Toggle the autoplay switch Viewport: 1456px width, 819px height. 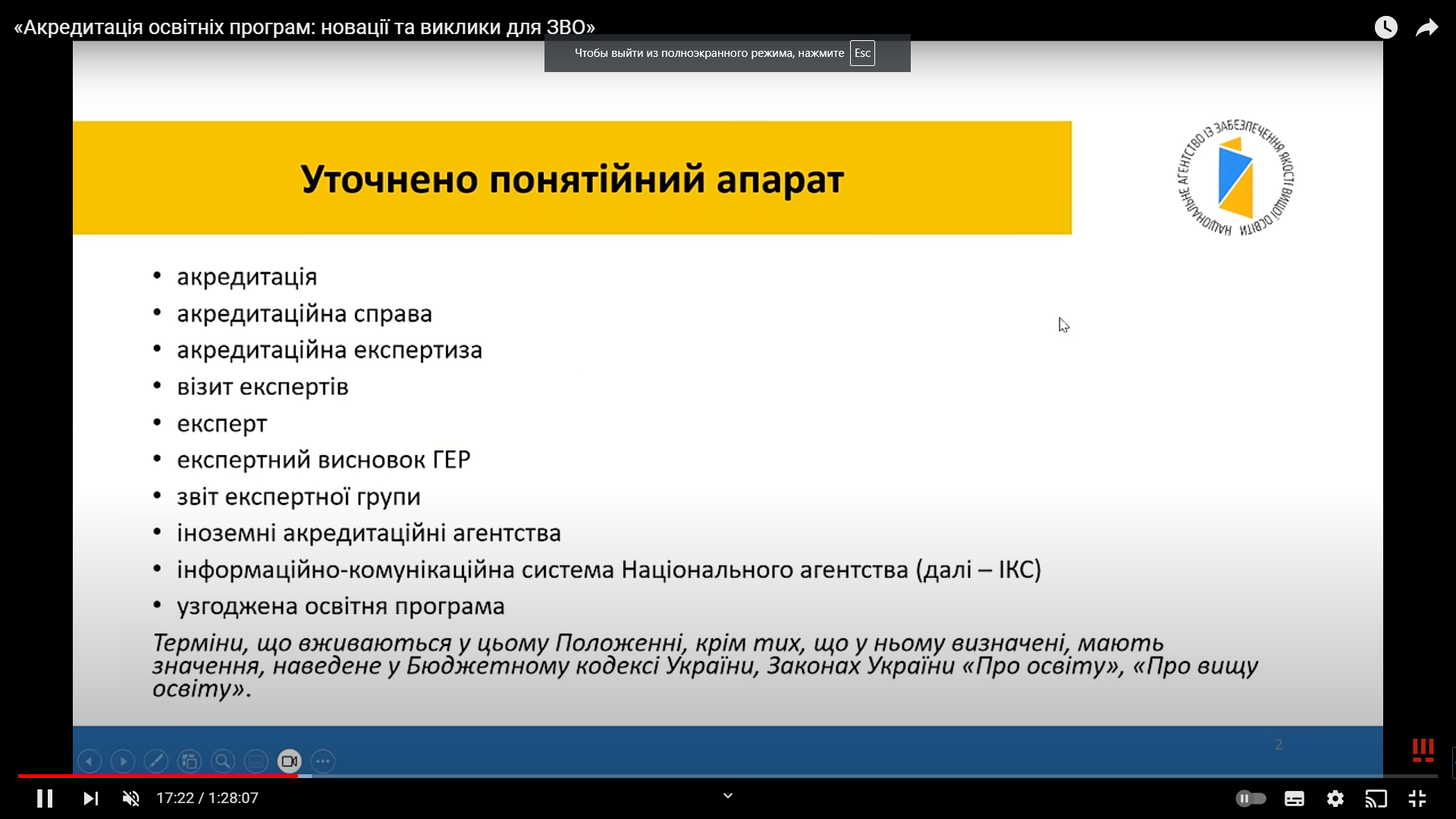coord(1250,799)
